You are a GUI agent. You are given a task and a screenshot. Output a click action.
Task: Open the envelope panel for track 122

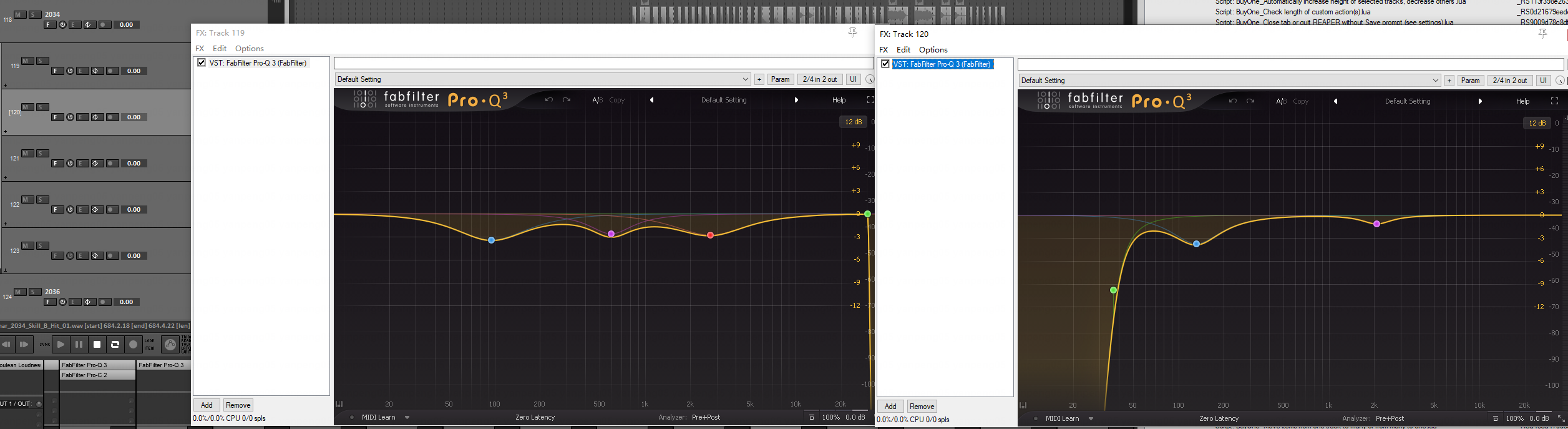(x=82, y=210)
